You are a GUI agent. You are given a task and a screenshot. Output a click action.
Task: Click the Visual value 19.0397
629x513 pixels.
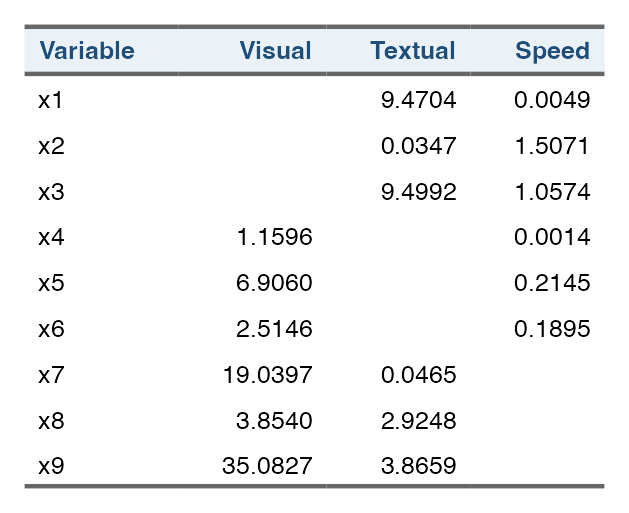tap(268, 375)
